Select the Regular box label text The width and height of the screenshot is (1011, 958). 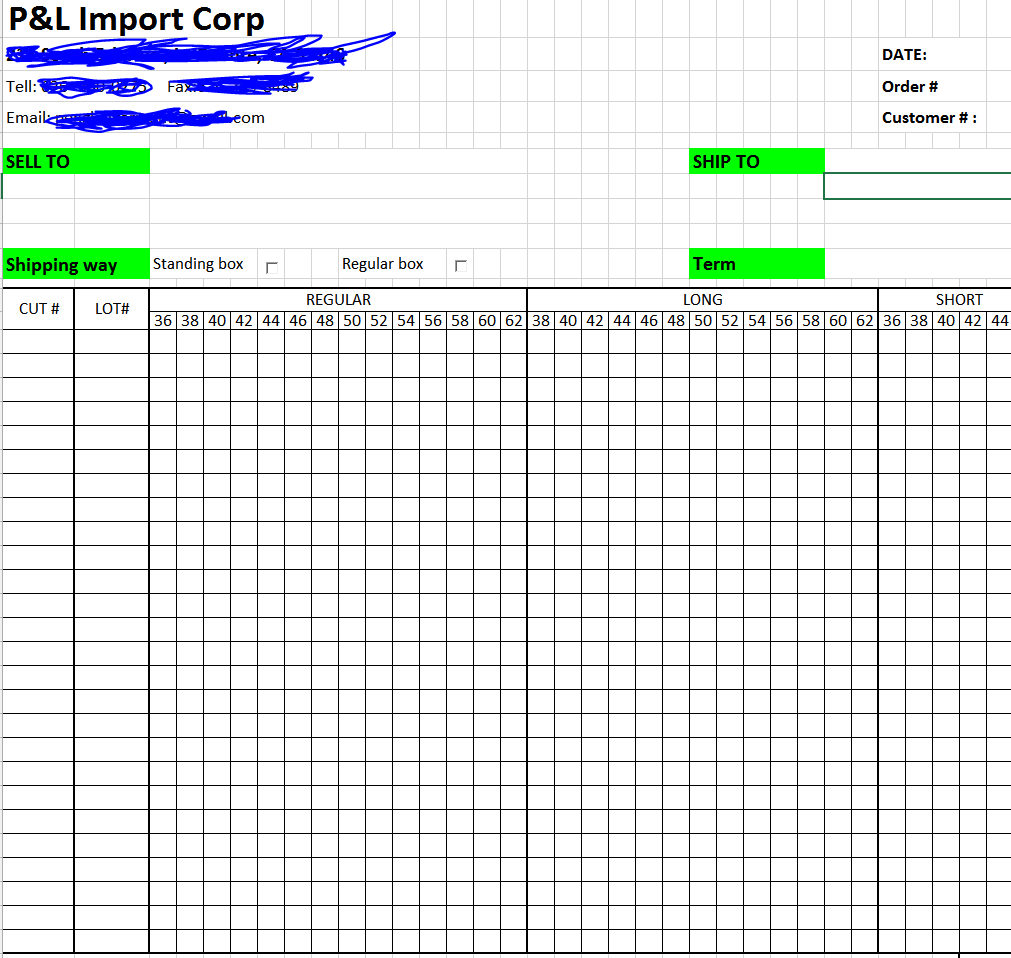(x=382, y=264)
